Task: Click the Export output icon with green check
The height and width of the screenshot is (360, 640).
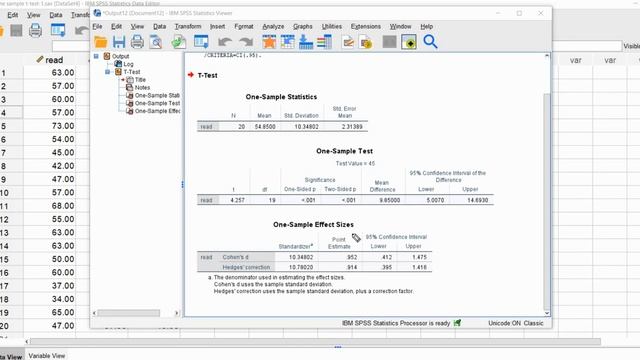Action: coord(179,42)
